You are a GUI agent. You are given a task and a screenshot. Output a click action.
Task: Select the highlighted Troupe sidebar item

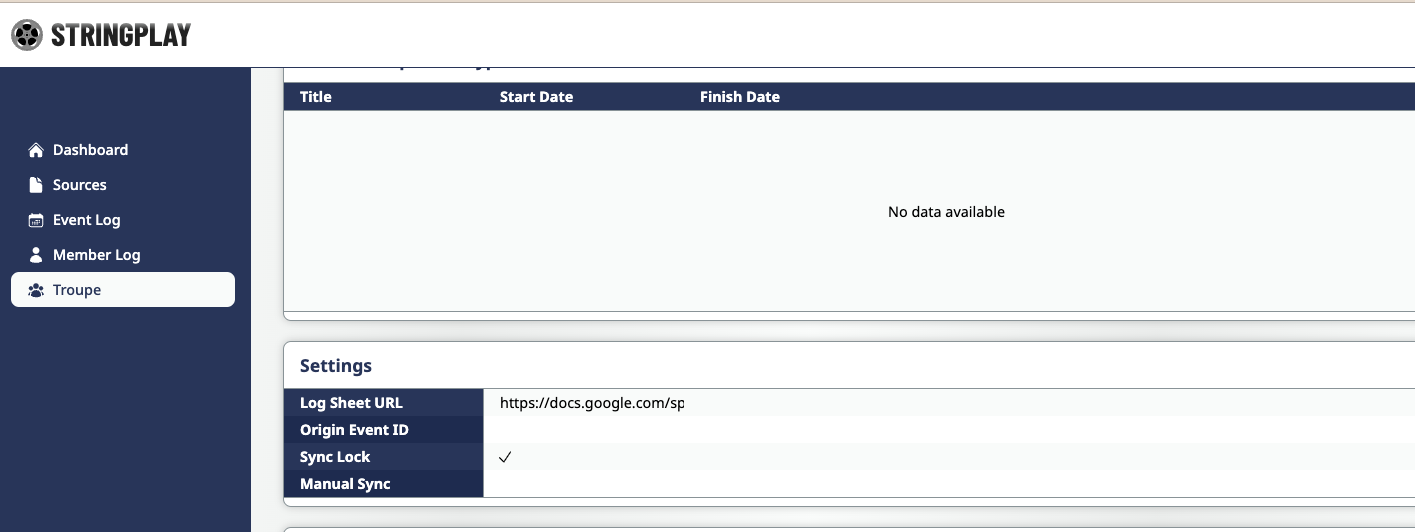click(x=77, y=290)
